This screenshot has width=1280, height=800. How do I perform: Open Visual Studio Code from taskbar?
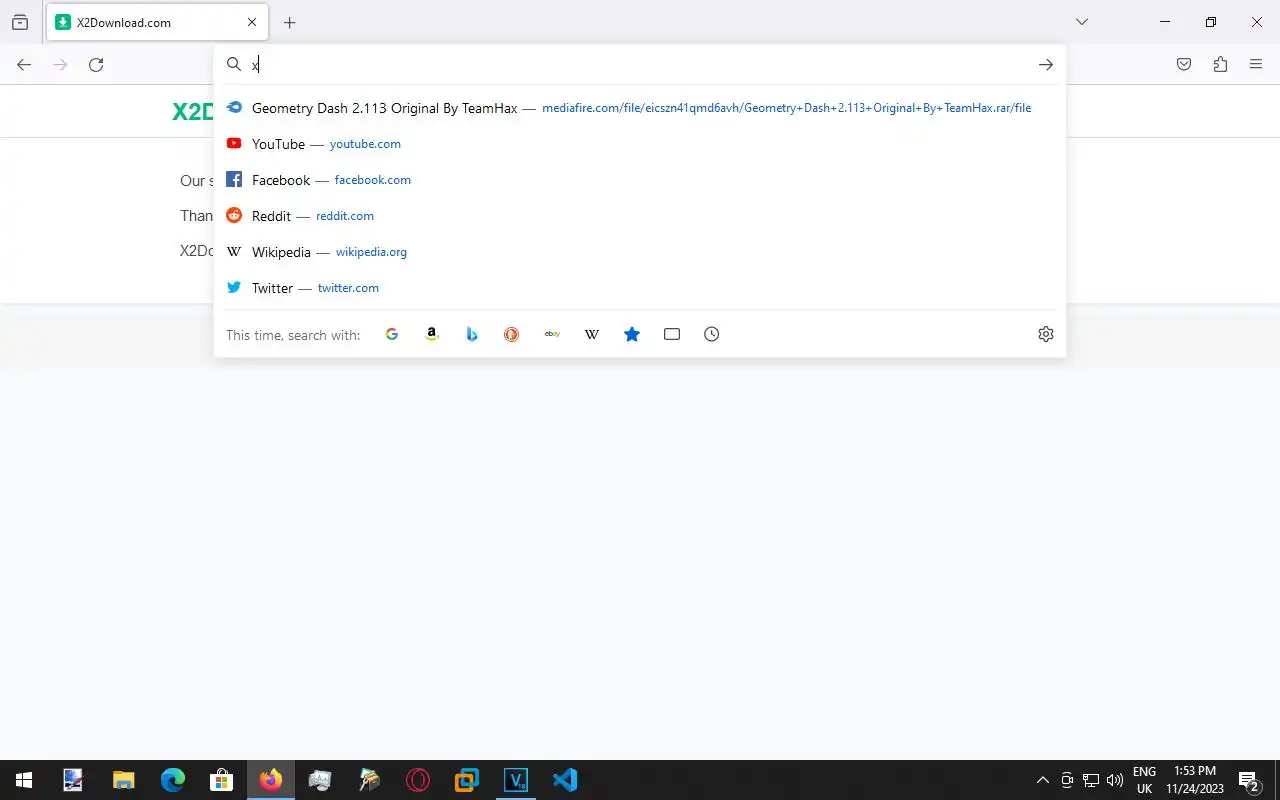(565, 780)
